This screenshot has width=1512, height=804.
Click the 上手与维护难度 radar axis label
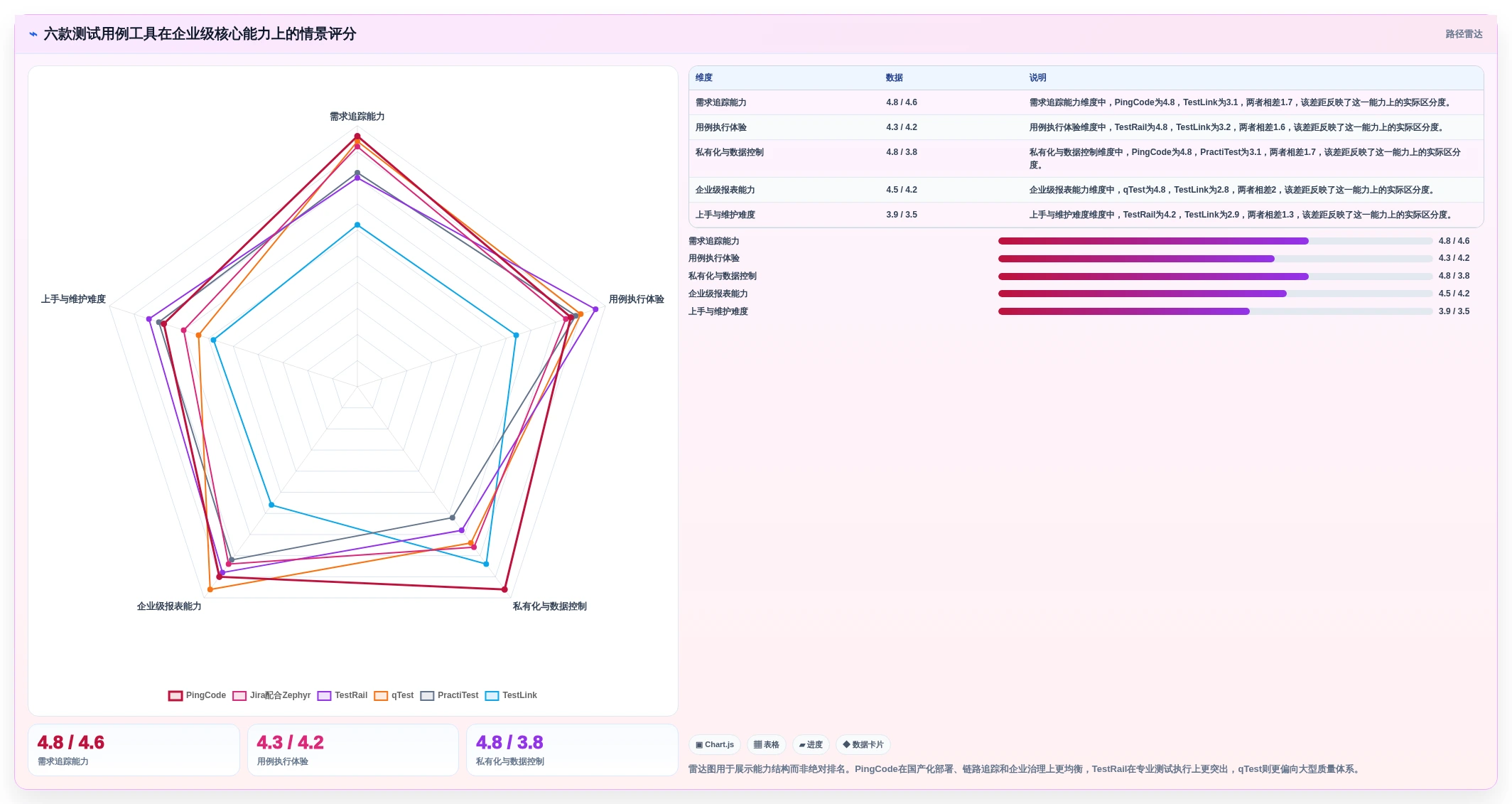(73, 299)
